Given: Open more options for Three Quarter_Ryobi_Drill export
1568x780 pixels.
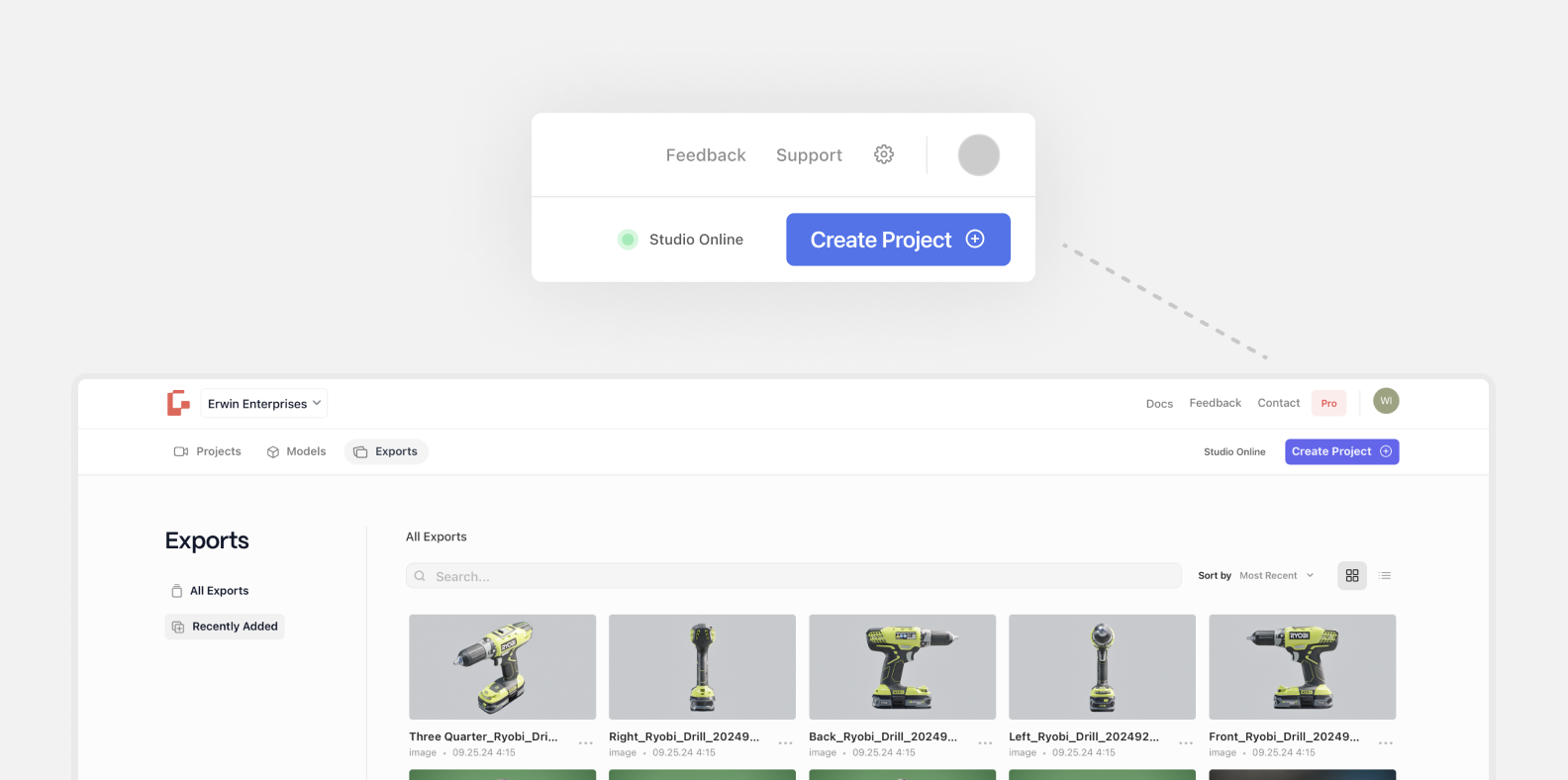Looking at the screenshot, I should pyautogui.click(x=586, y=742).
